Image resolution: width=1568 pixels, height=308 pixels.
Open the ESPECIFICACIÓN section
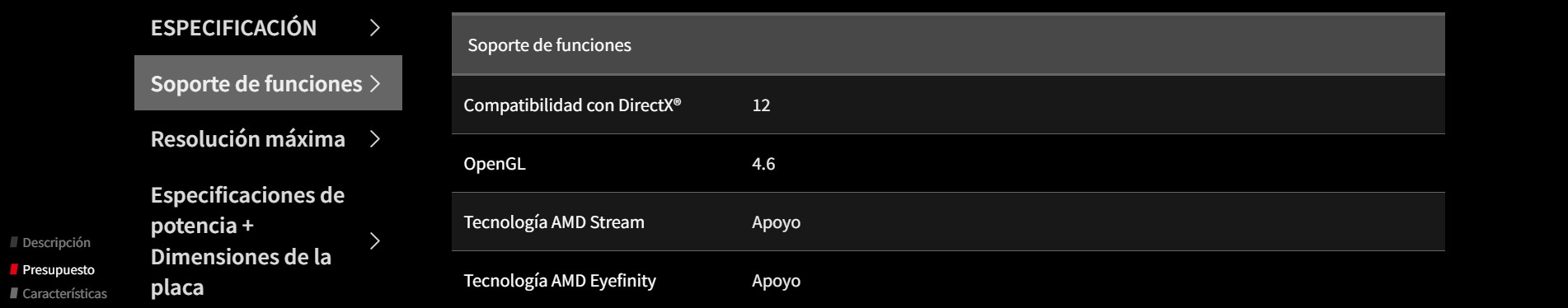[x=268, y=28]
